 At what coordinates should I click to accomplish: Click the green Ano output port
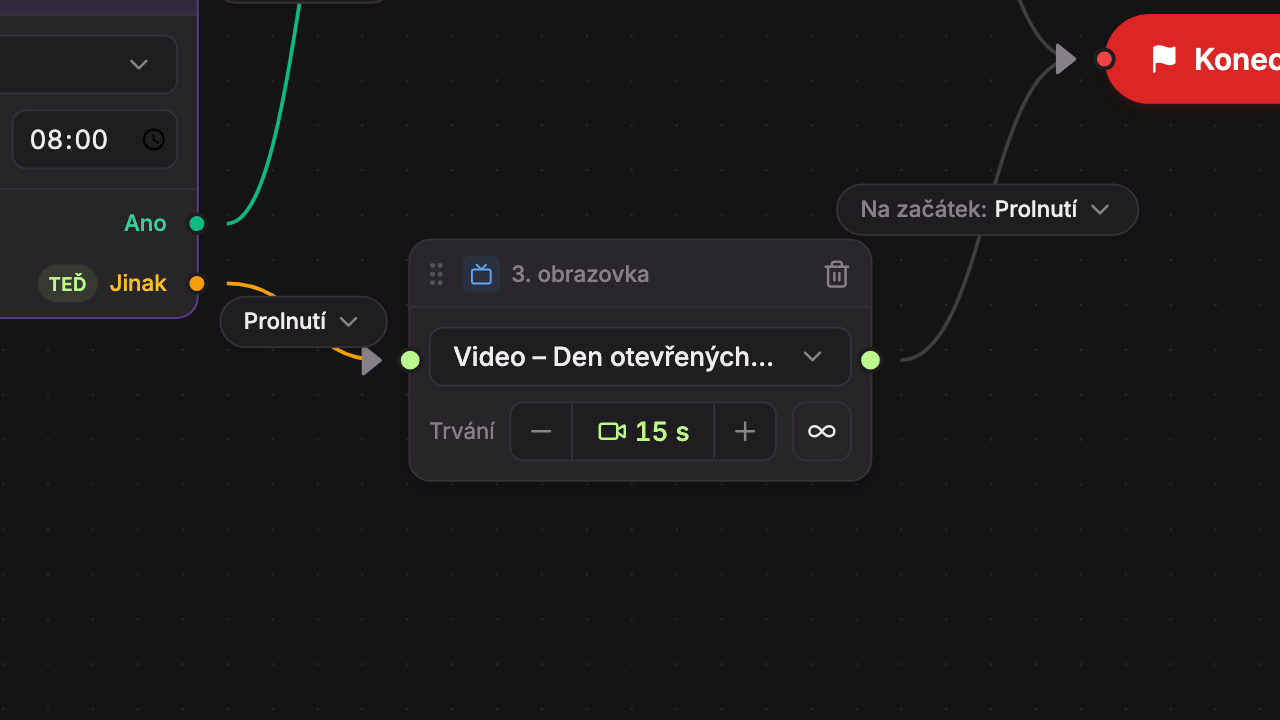click(x=197, y=223)
